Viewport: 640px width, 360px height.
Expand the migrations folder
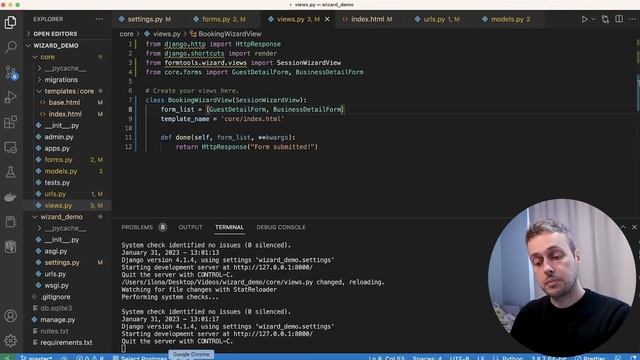pyautogui.click(x=61, y=80)
